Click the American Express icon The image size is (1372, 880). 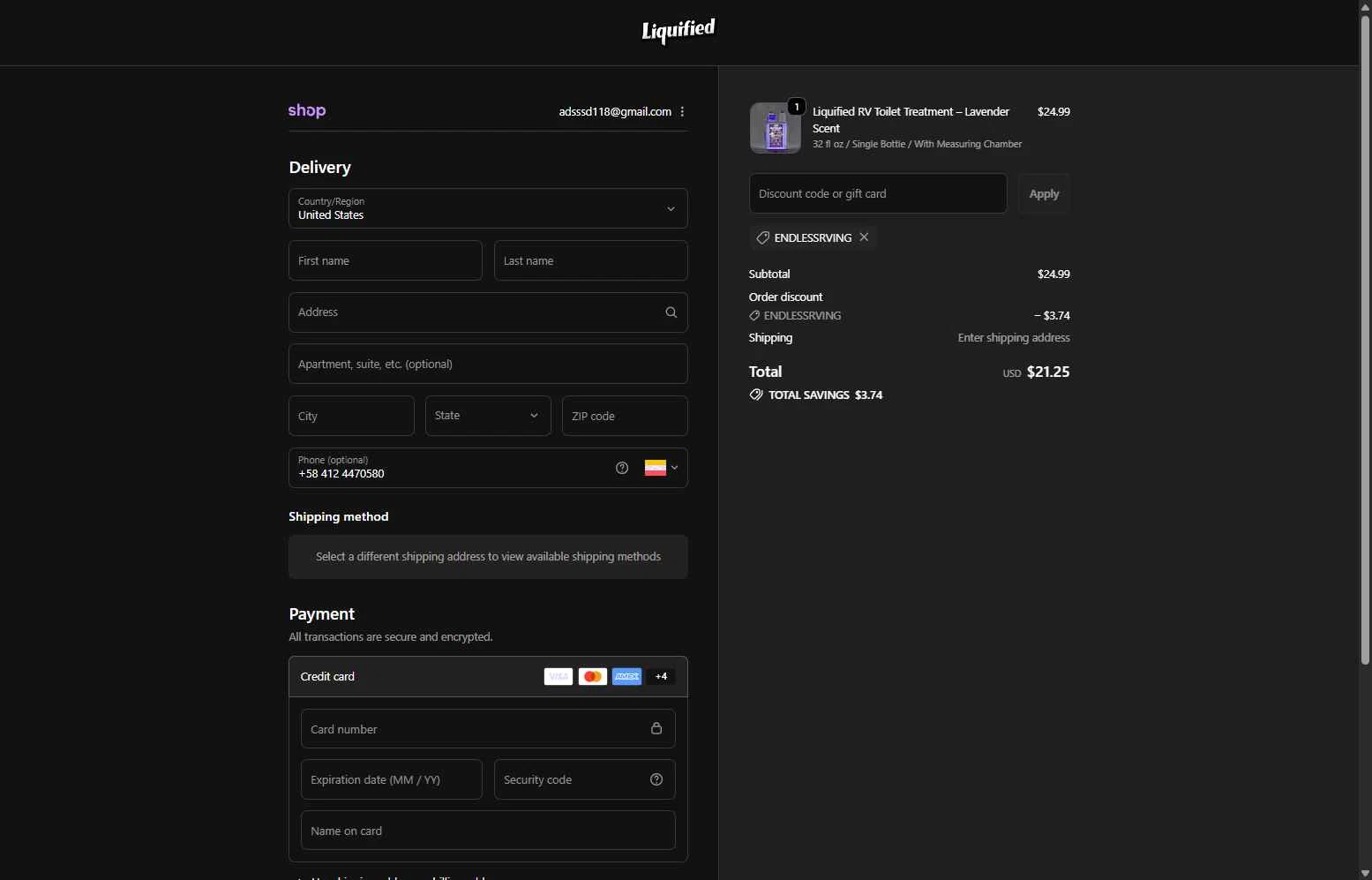coord(627,677)
